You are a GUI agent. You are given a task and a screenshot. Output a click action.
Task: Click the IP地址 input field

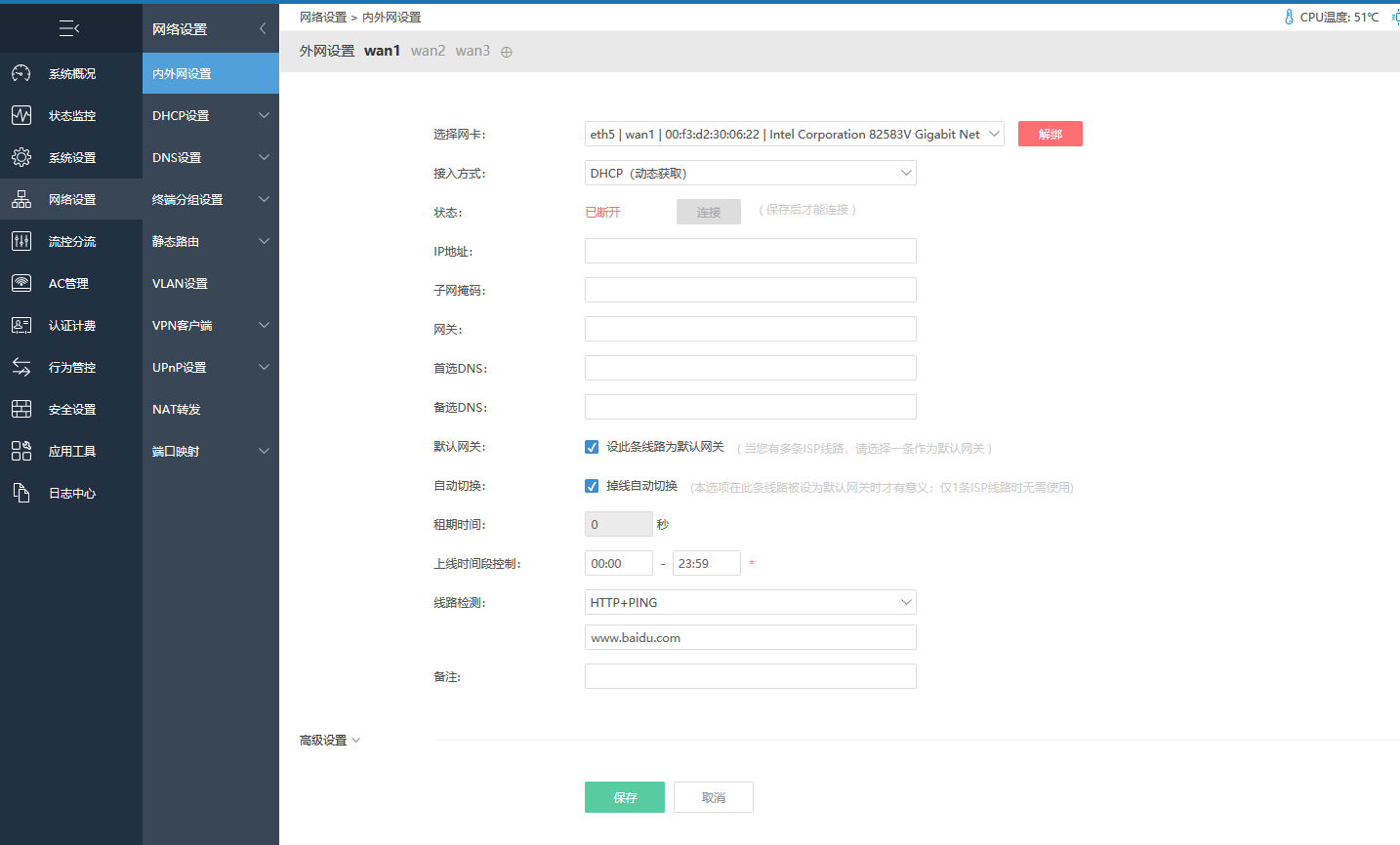(x=750, y=252)
